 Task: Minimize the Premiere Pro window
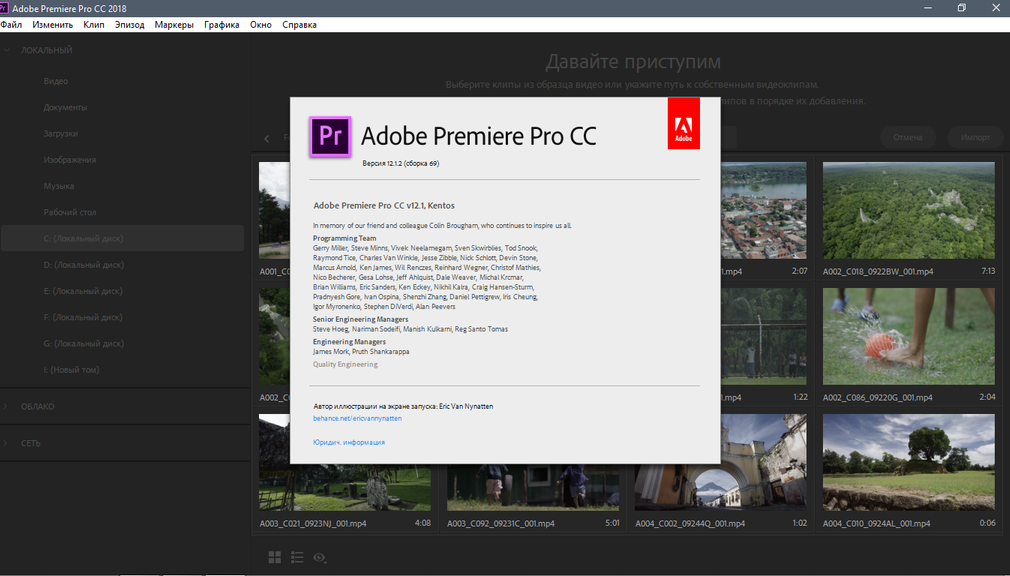928,8
